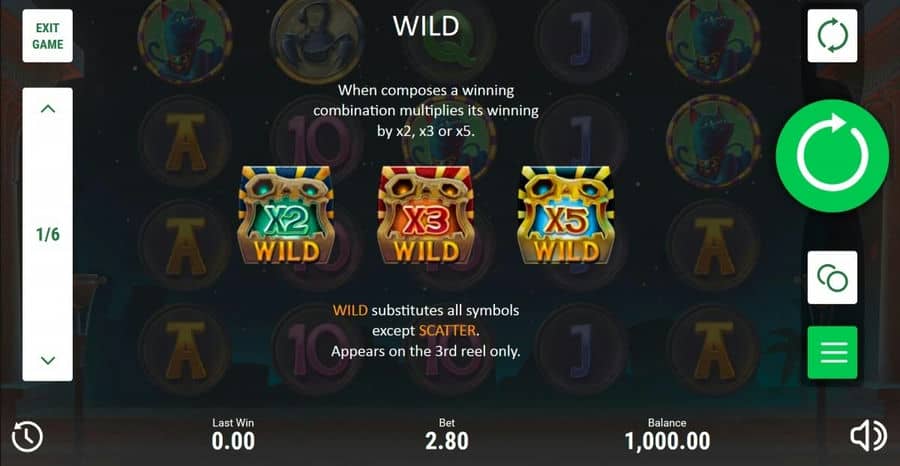Click the orange WILD word in the description
The width and height of the screenshot is (900, 466).
tap(350, 310)
